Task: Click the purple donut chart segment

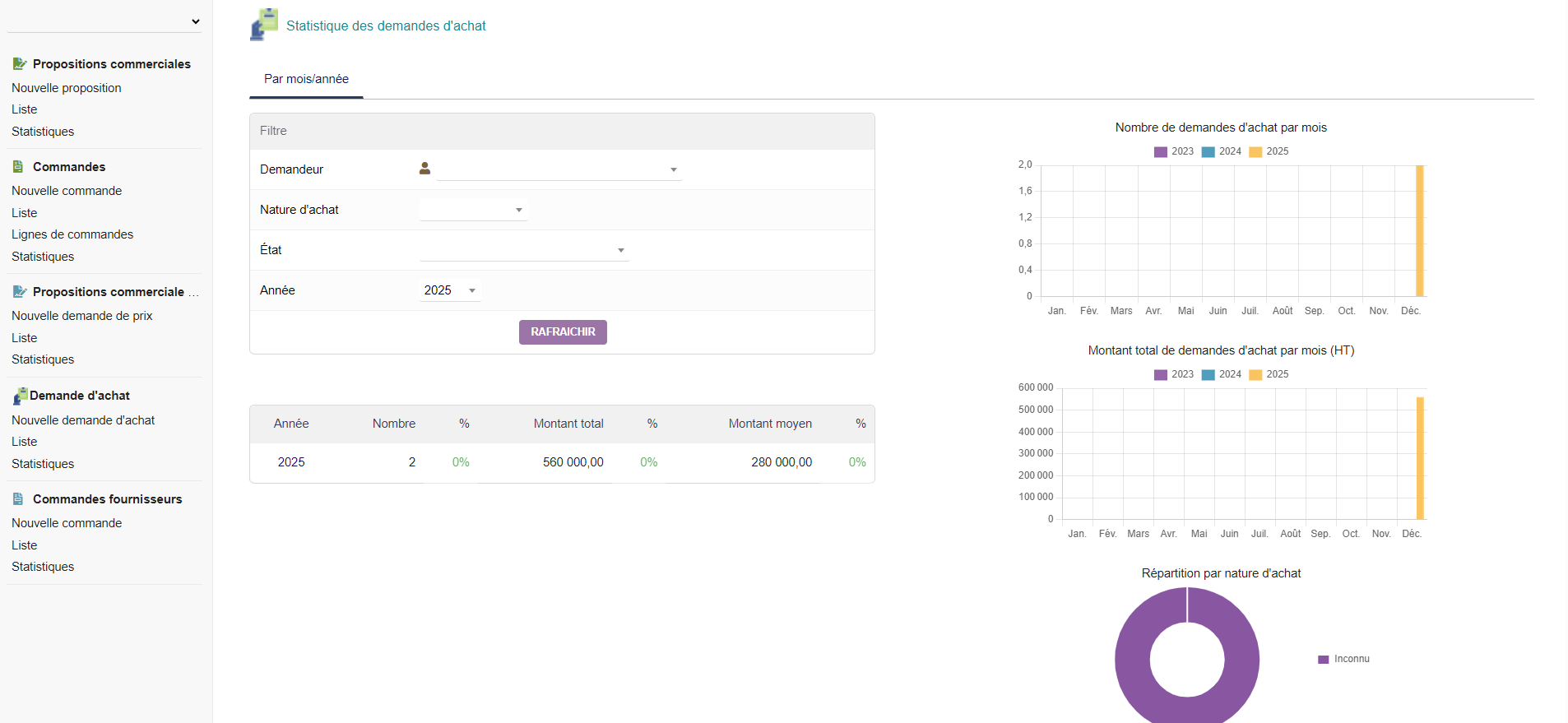Action: coord(1132,659)
